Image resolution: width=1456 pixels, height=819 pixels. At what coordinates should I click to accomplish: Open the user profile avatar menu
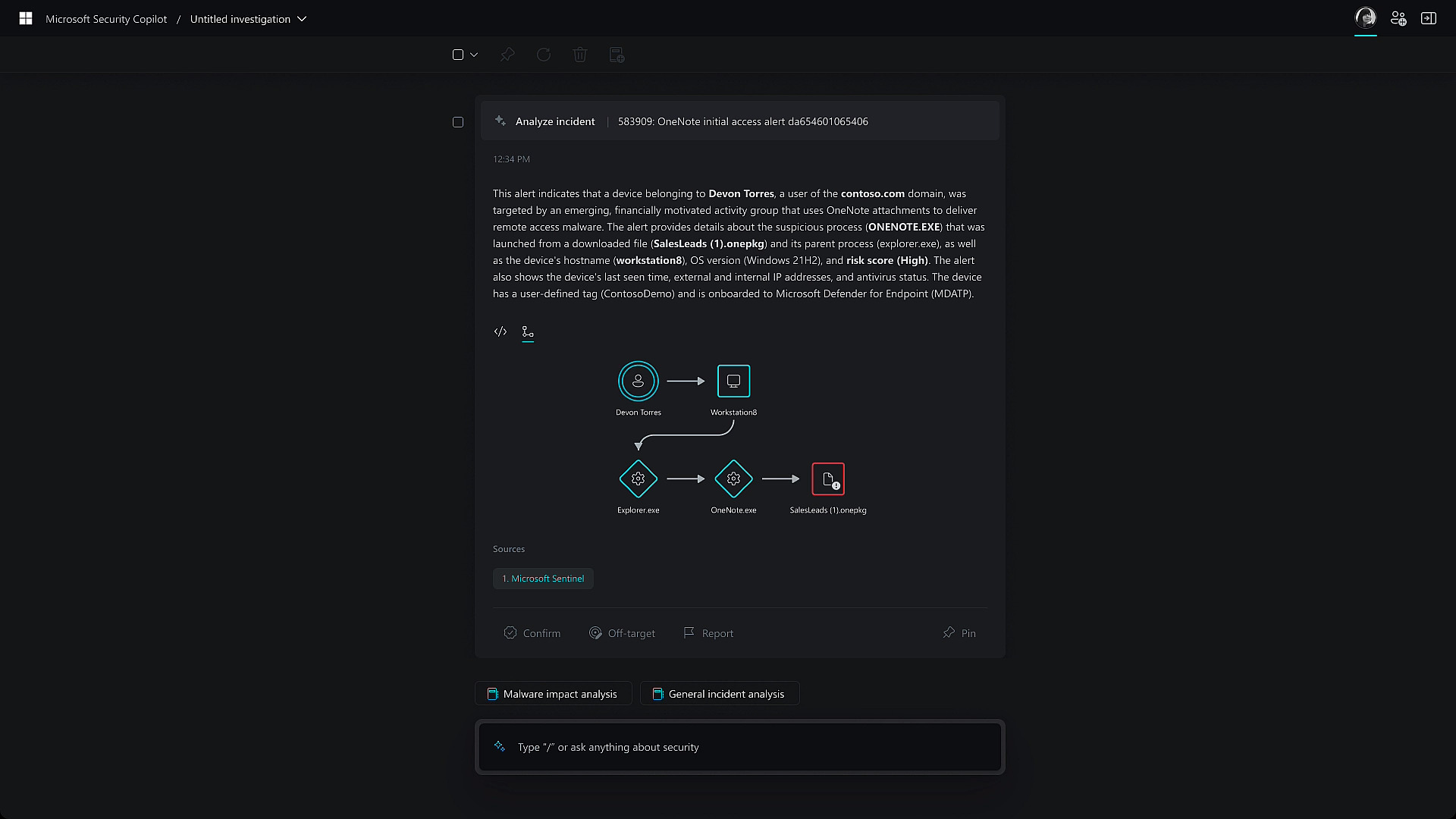(1365, 18)
